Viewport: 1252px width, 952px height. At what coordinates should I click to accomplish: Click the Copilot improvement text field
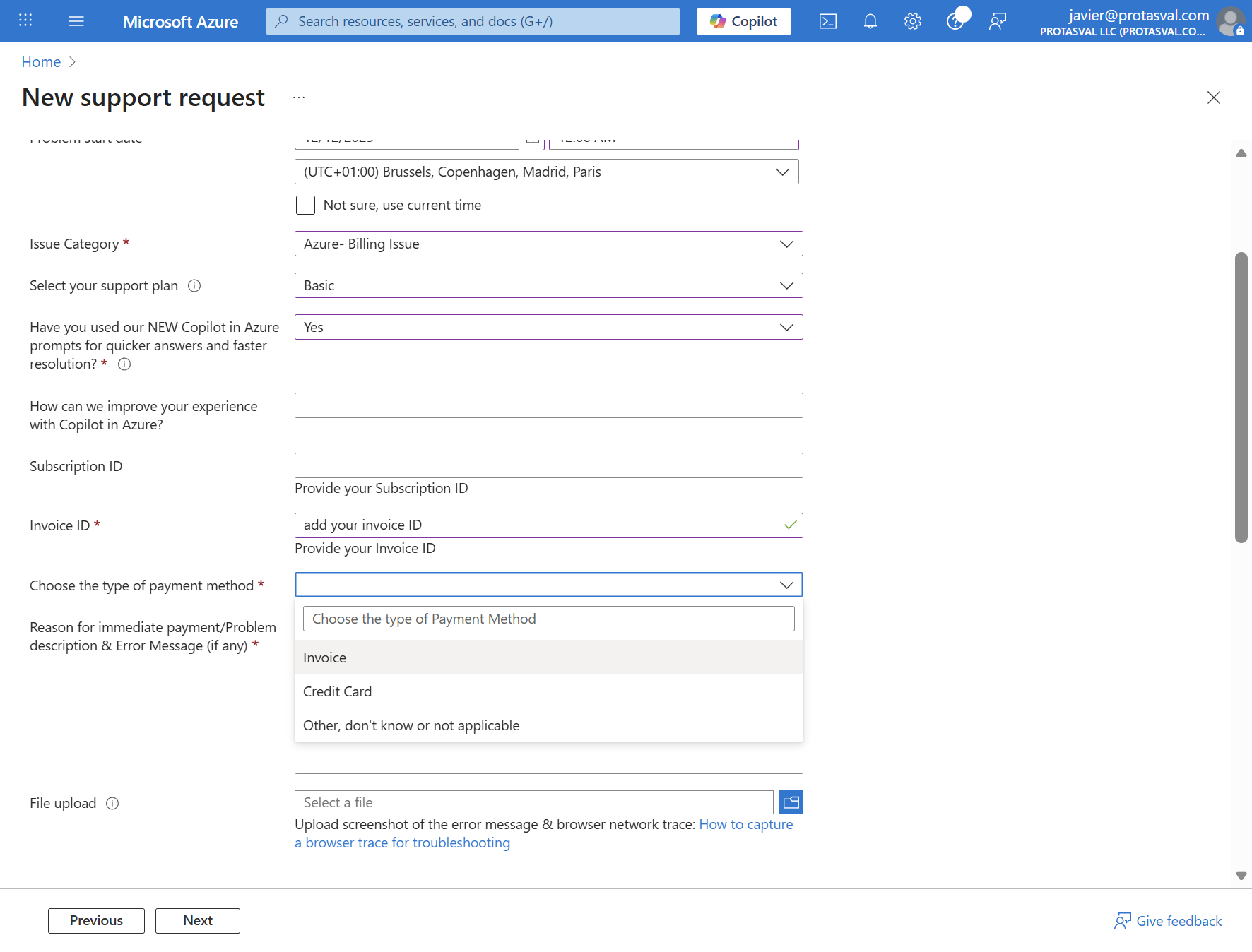(549, 405)
